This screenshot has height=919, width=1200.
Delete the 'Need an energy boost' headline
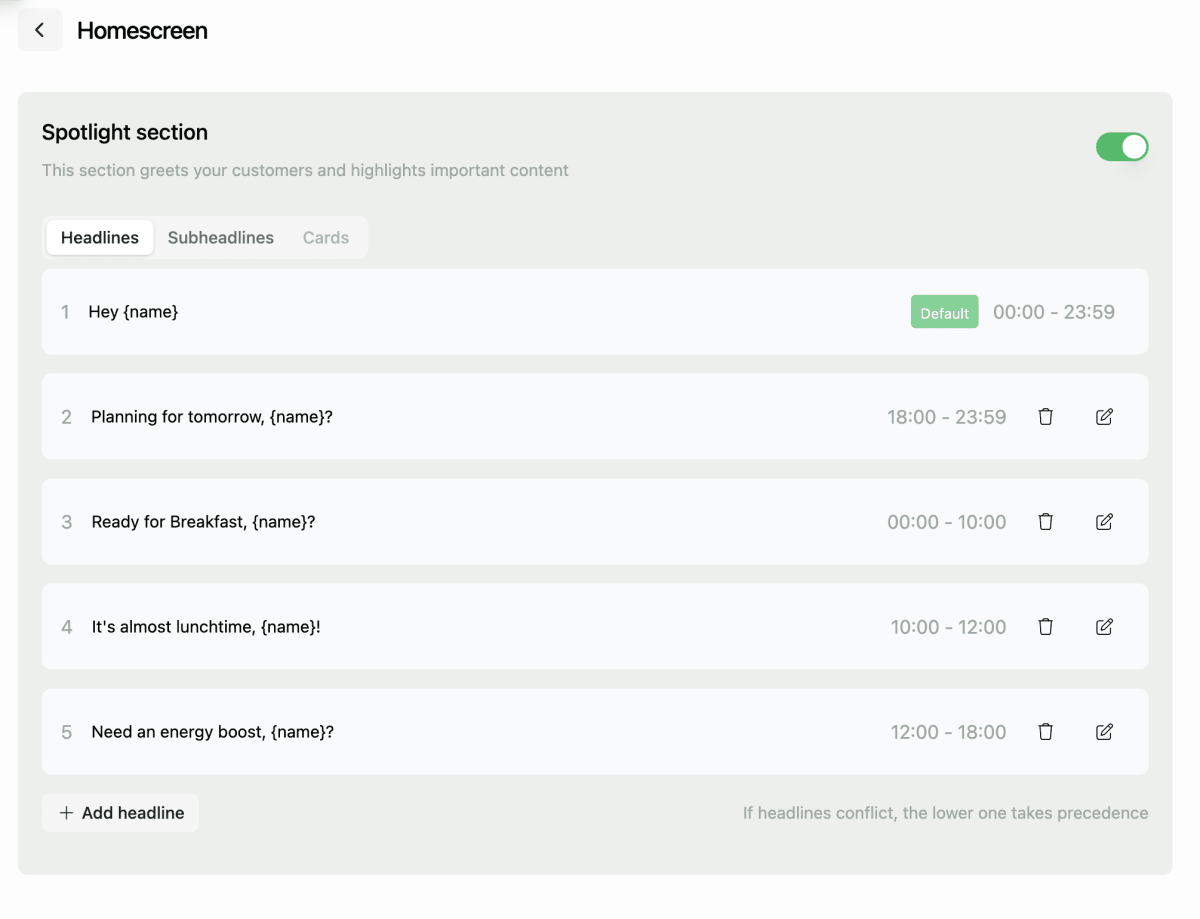click(x=1045, y=732)
